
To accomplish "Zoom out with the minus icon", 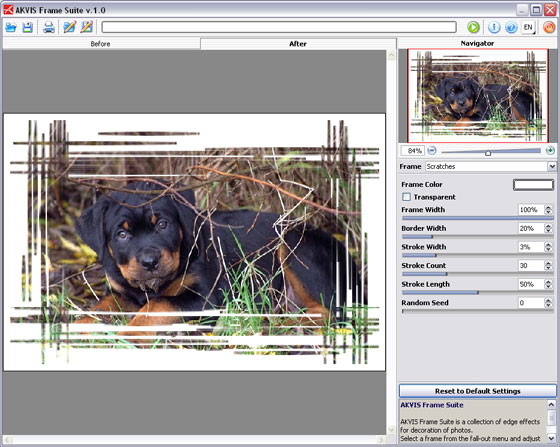I will 431,150.
